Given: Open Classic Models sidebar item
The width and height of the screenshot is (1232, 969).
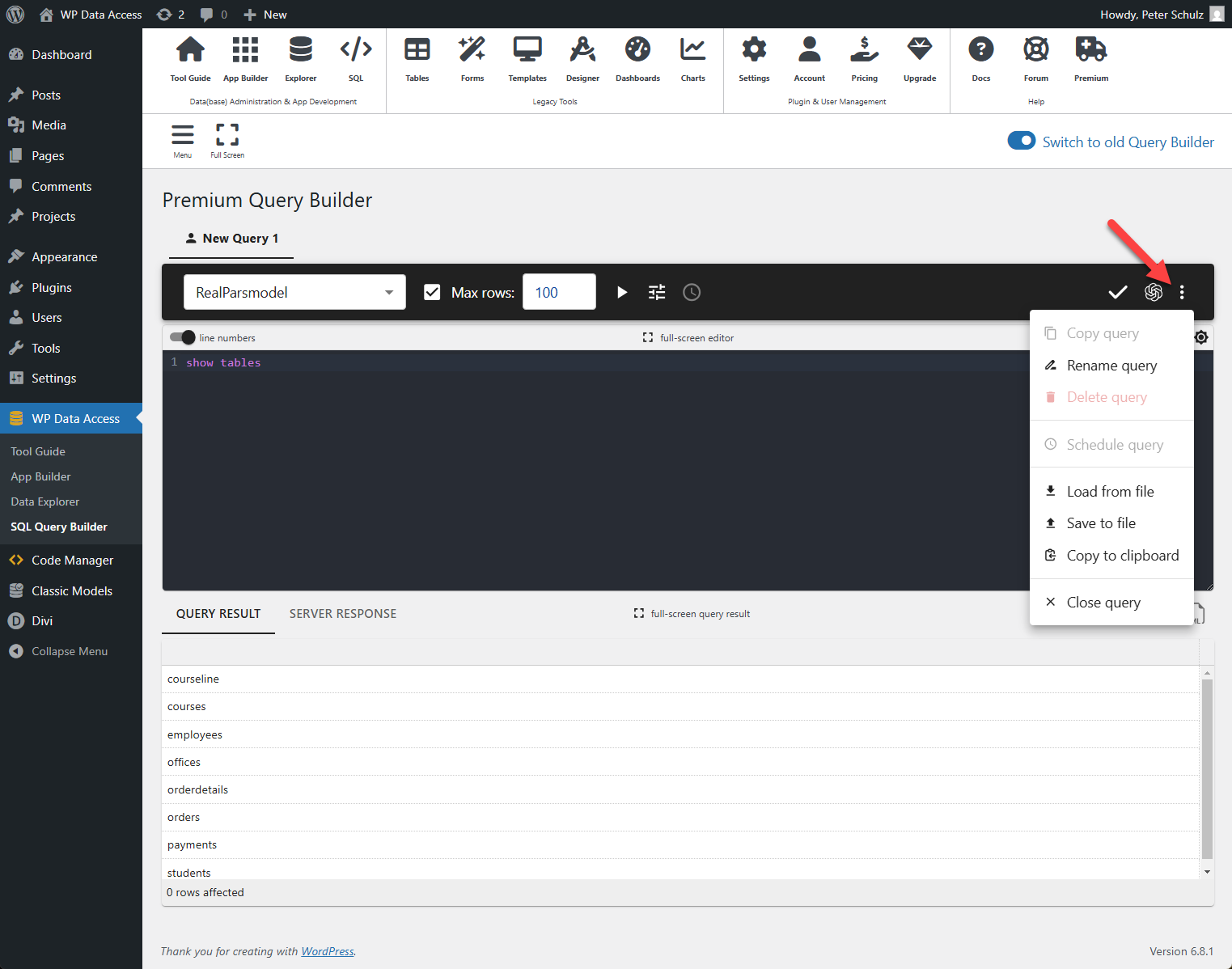Looking at the screenshot, I should click(71, 591).
